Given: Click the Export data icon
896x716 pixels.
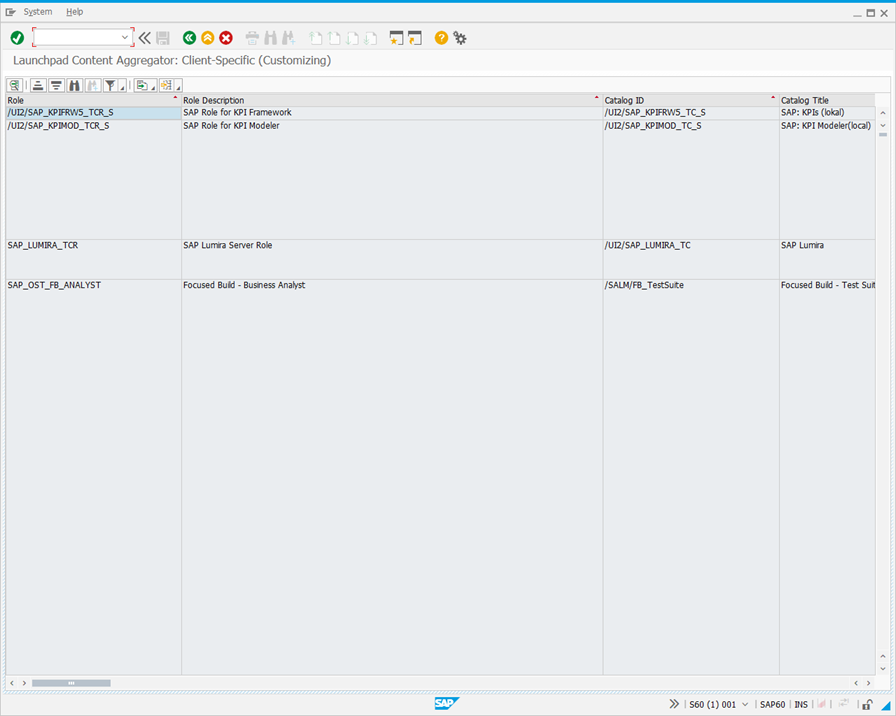Looking at the screenshot, I should point(141,85).
